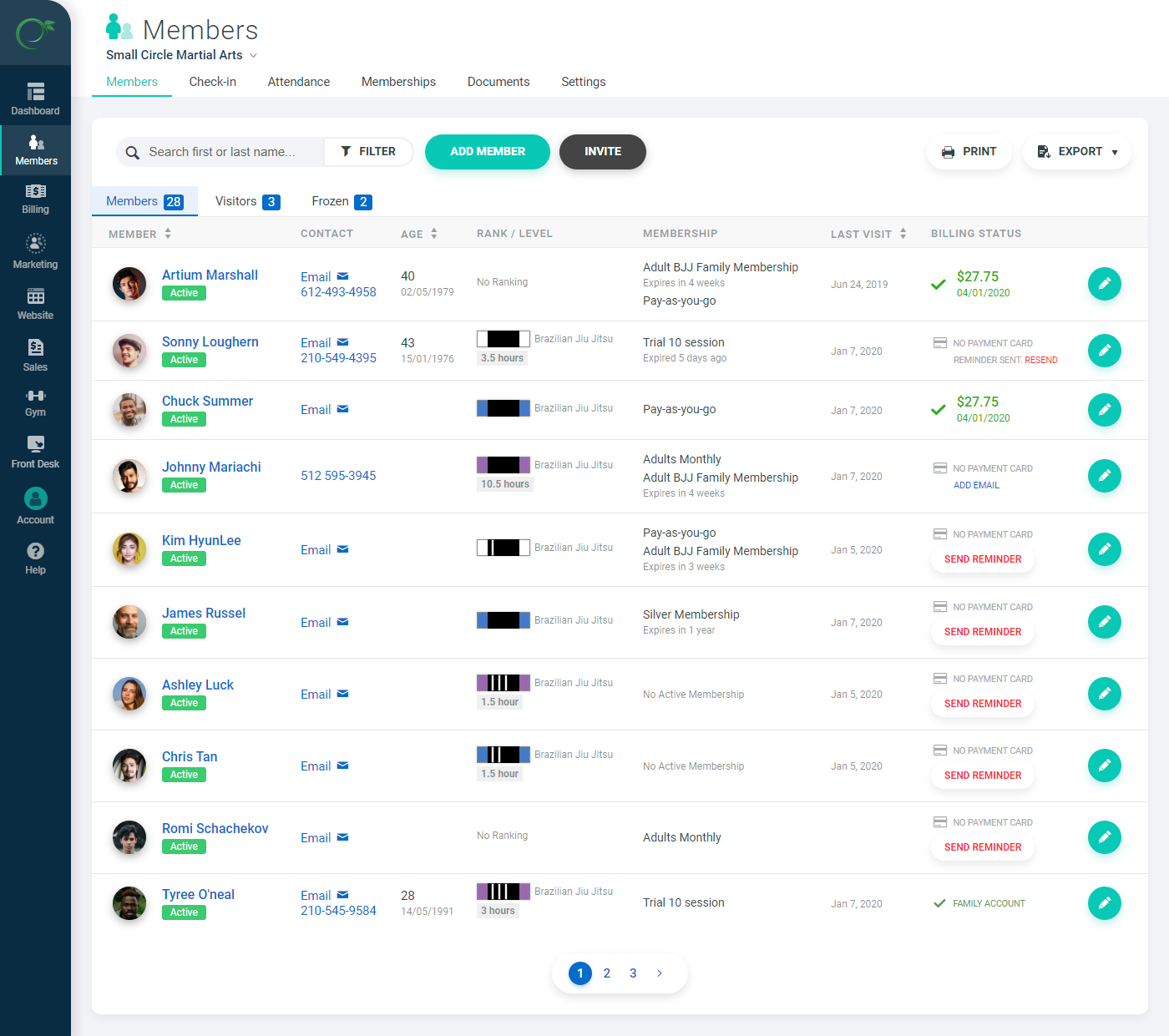
Task: Click envelope icon beside Kim HyunLee's Email
Action: coord(342,549)
